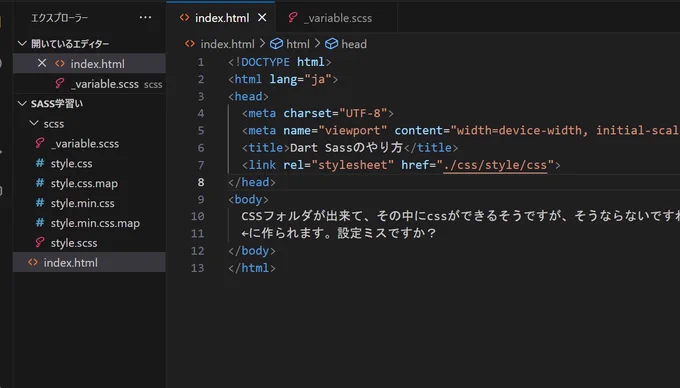The width and height of the screenshot is (680, 388).
Task: Switch to the _variable.scss tab
Action: (x=338, y=18)
